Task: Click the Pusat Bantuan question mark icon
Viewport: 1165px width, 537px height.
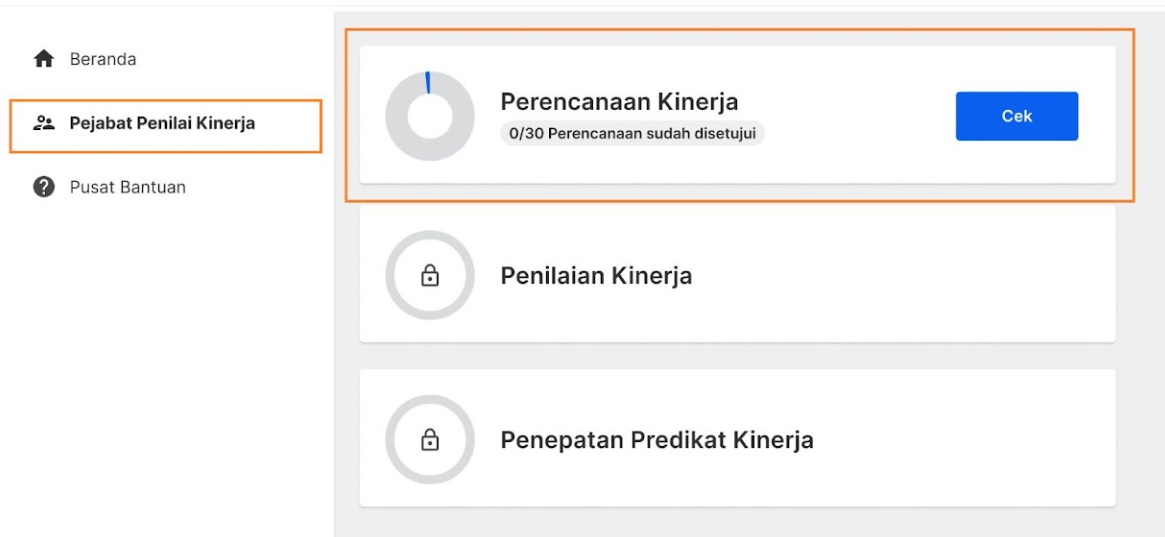Action: [x=44, y=187]
